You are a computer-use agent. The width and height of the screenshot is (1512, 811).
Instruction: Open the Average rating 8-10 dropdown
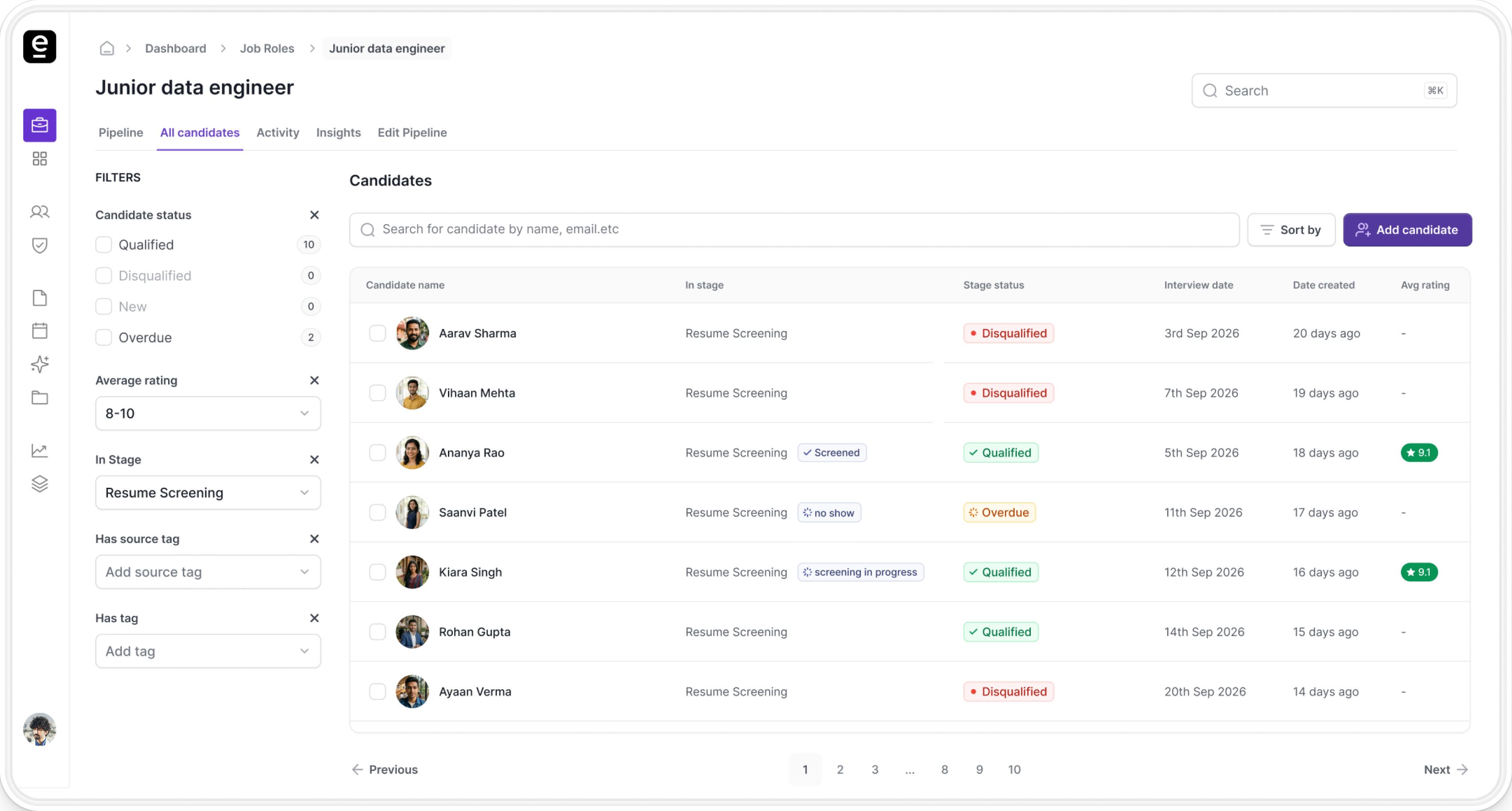[208, 413]
